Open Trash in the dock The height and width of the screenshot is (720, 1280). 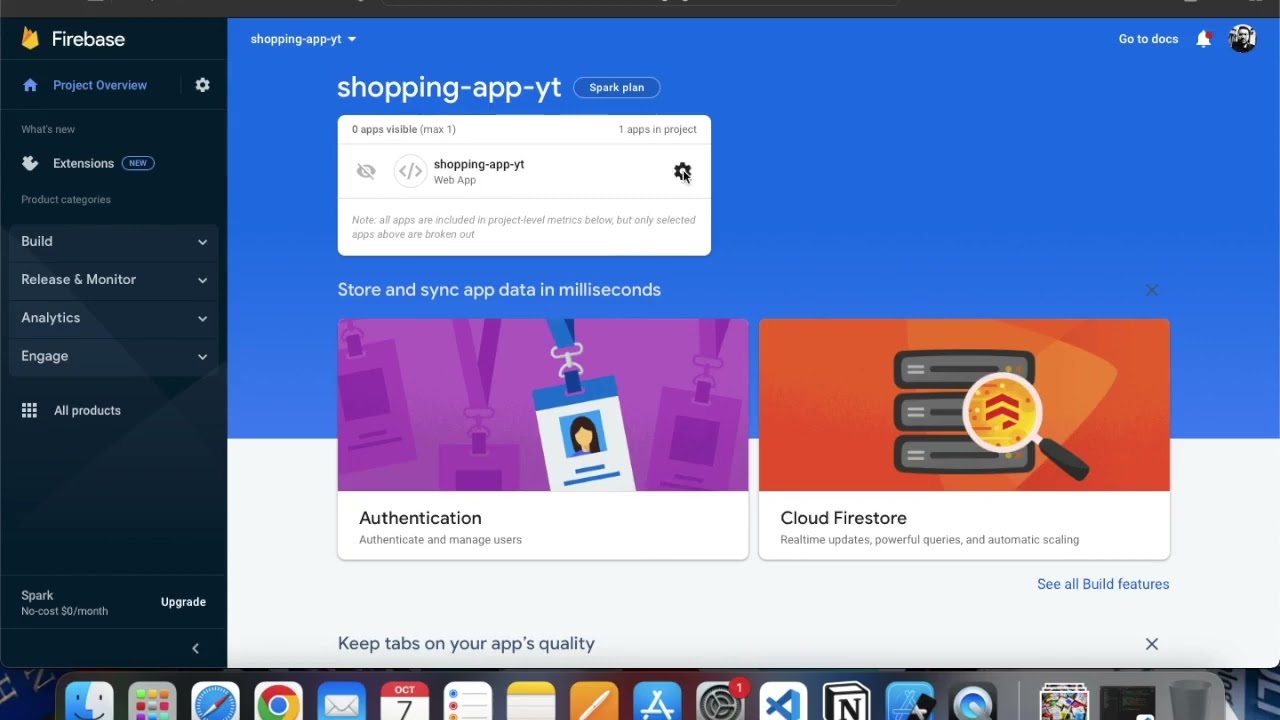click(1190, 702)
